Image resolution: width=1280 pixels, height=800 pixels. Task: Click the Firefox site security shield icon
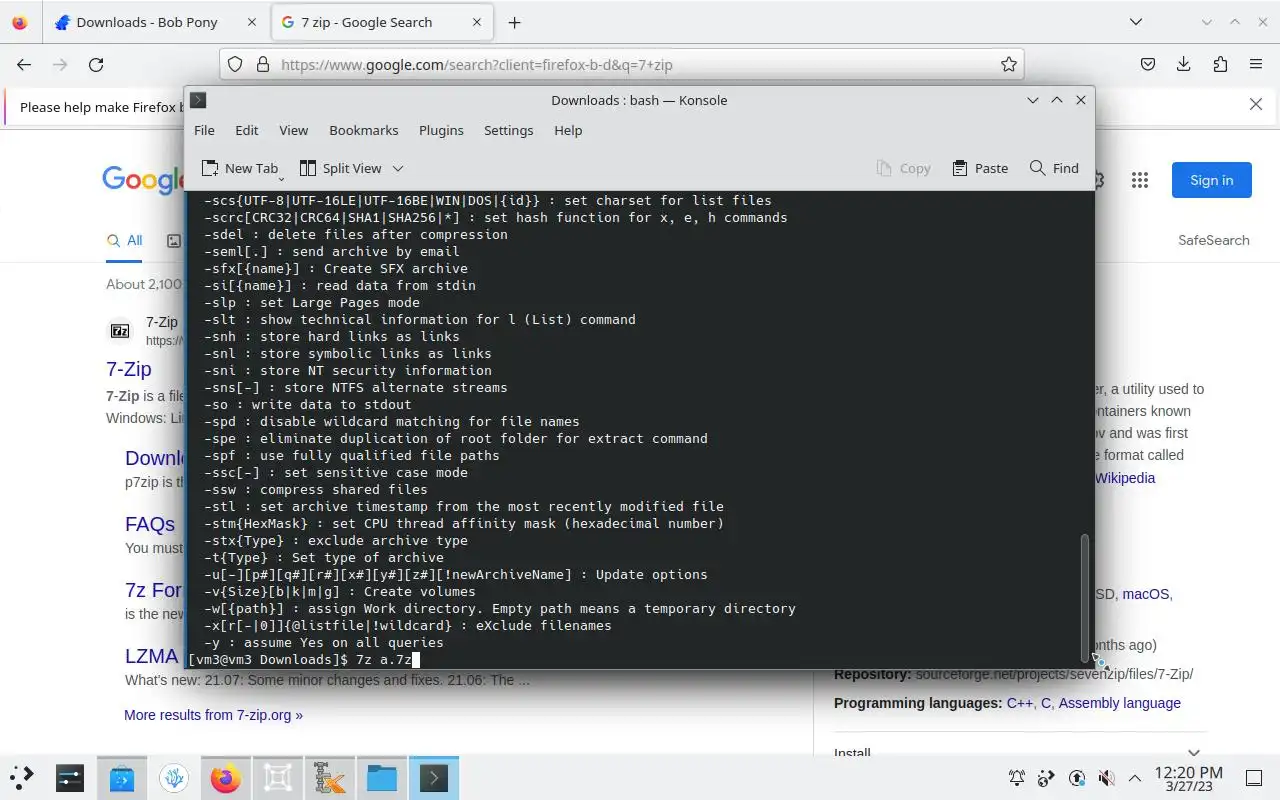(x=235, y=64)
